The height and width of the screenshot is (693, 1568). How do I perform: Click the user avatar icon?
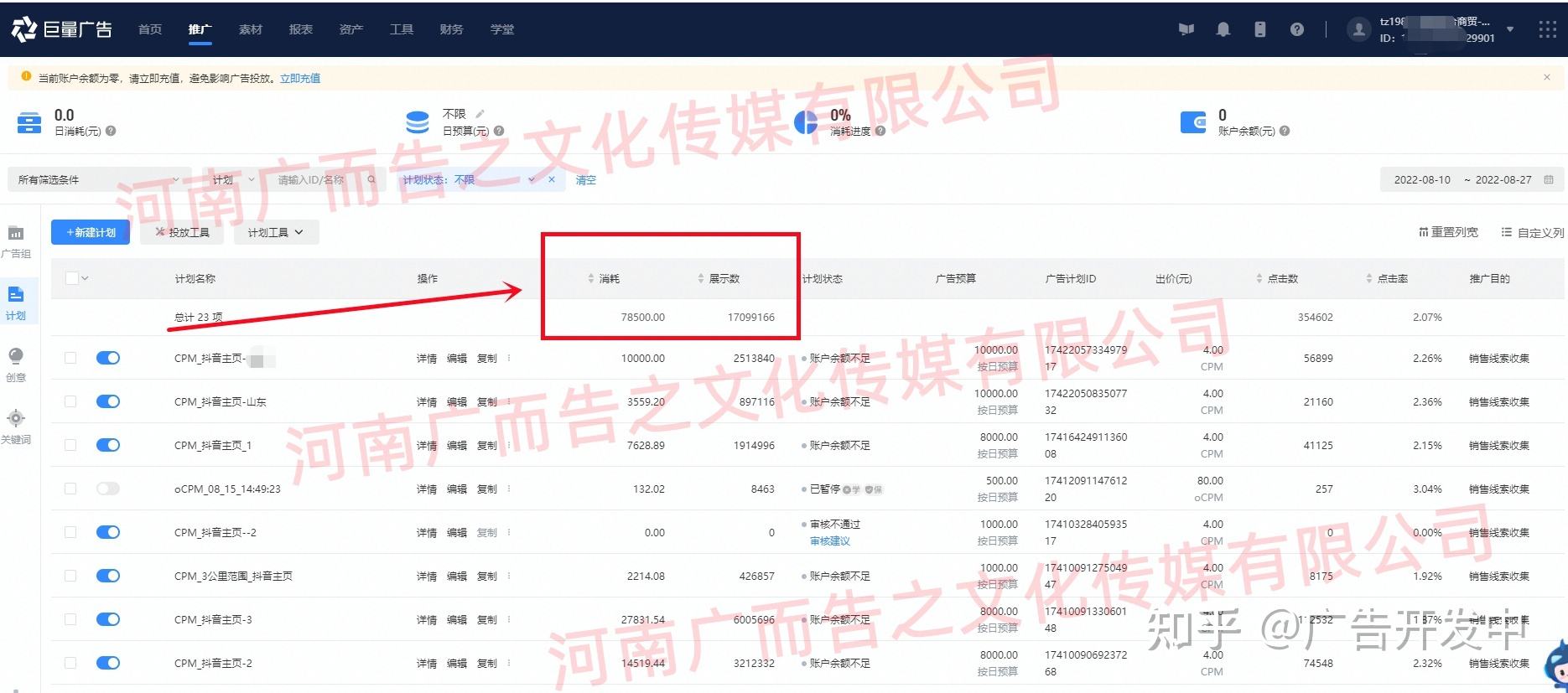tap(1358, 29)
